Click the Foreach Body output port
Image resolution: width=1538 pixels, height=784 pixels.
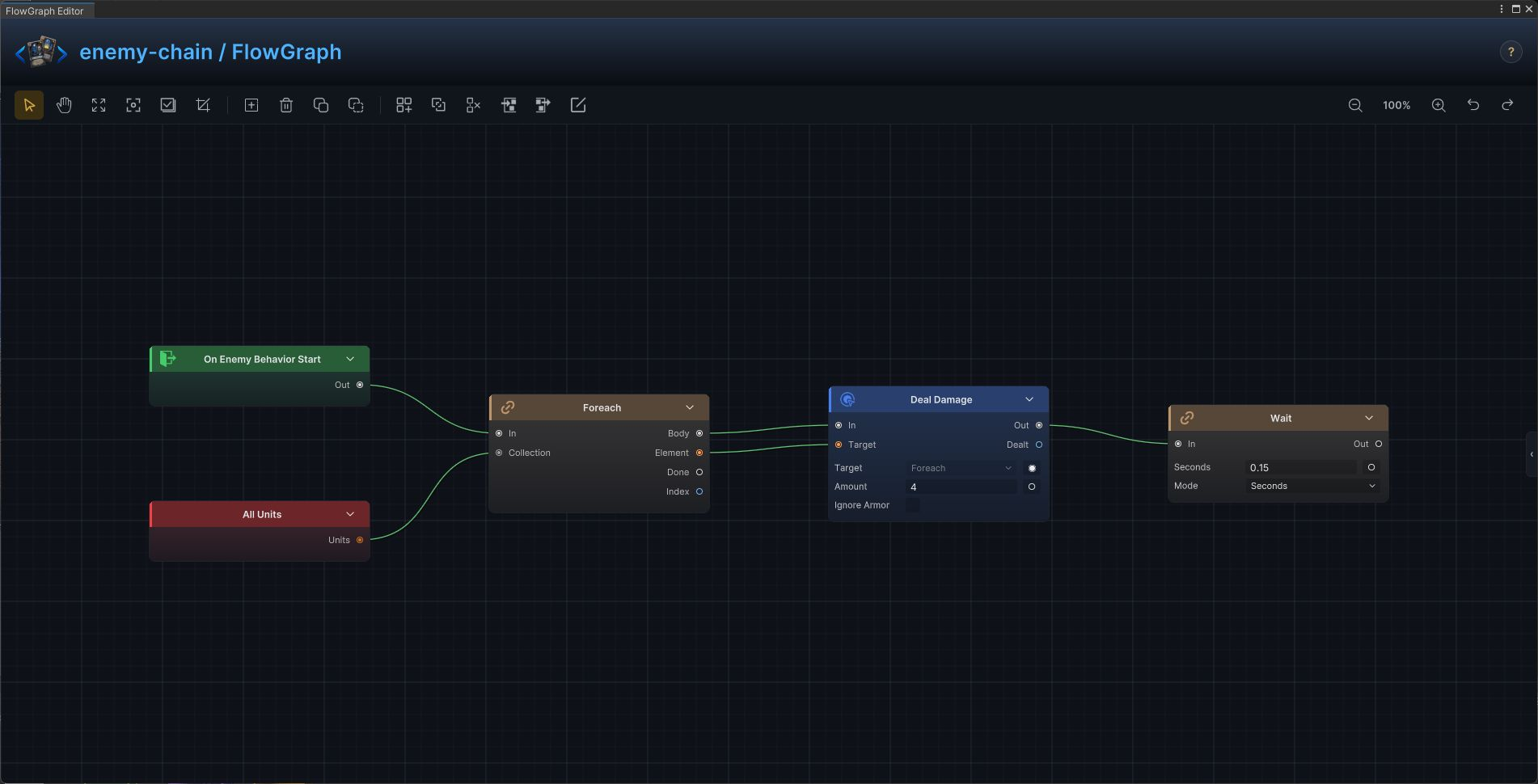(699, 433)
